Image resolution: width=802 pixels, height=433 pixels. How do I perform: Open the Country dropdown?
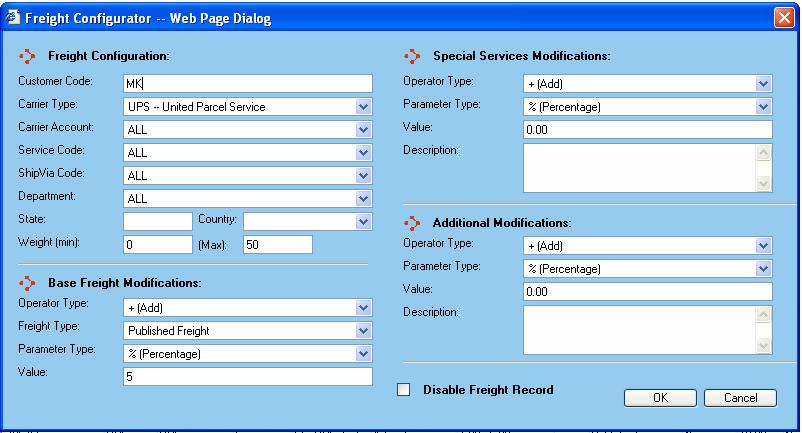(x=363, y=221)
